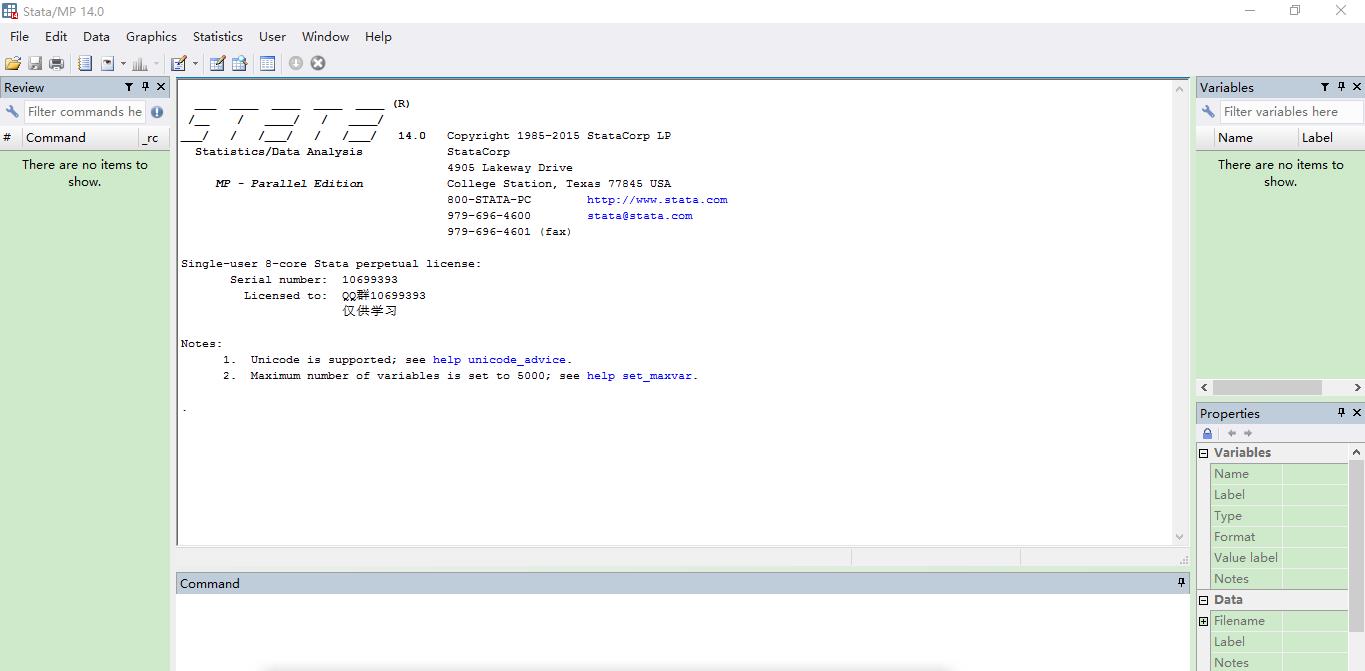Toggle auto-hide pin on Review panel

(x=145, y=87)
